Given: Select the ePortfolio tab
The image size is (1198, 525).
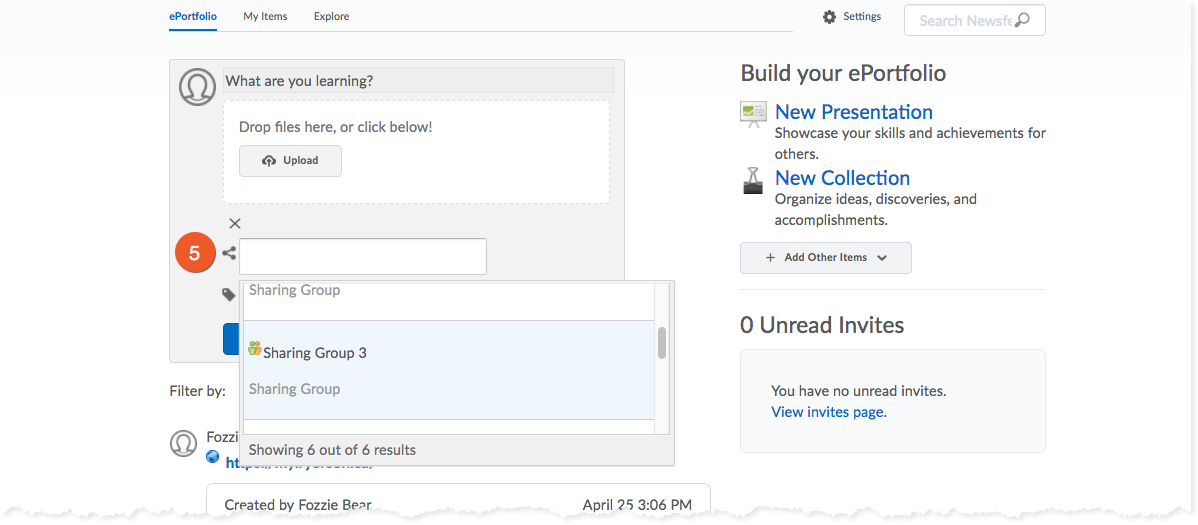Looking at the screenshot, I should point(193,17).
